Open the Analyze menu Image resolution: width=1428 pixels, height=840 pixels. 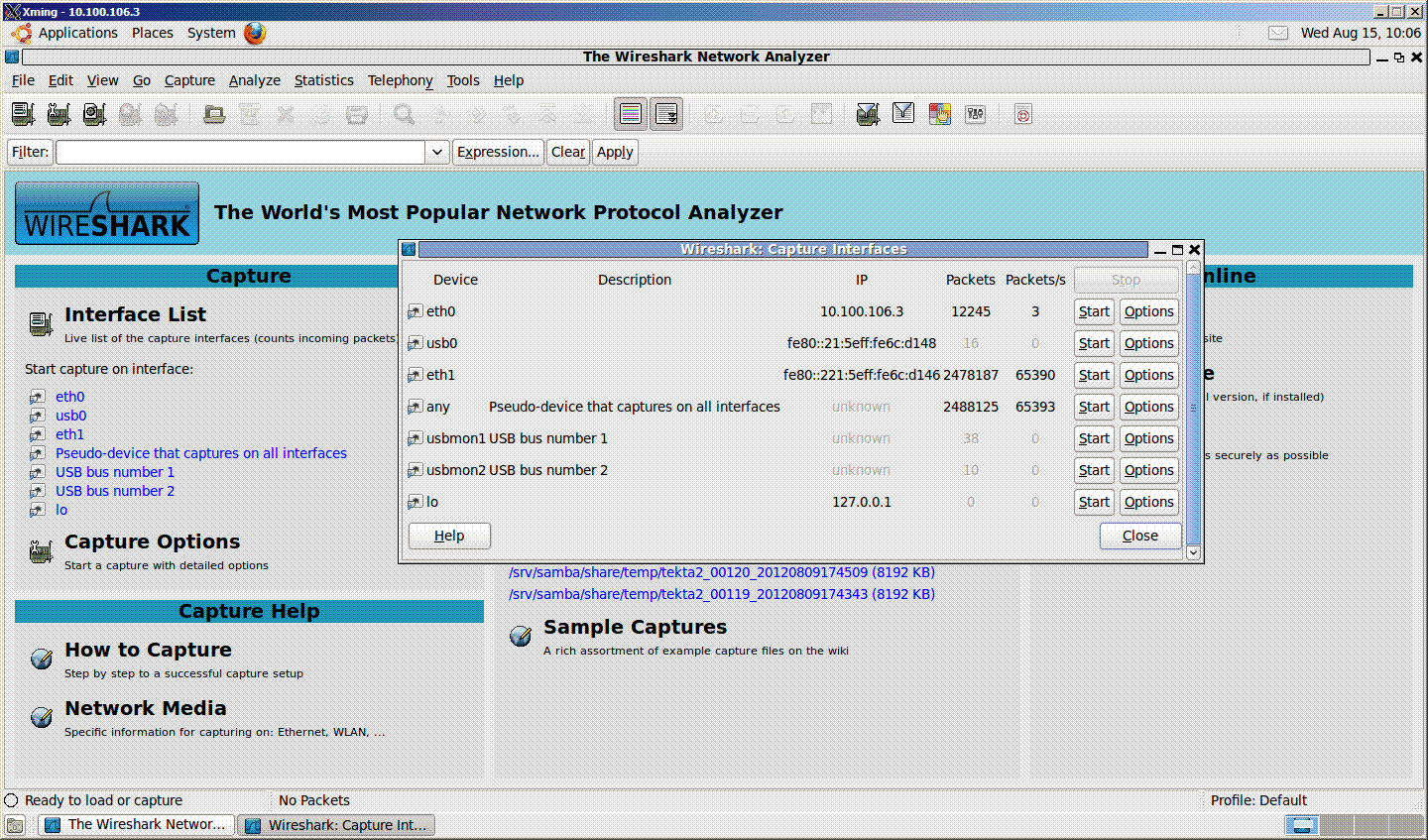pos(255,80)
